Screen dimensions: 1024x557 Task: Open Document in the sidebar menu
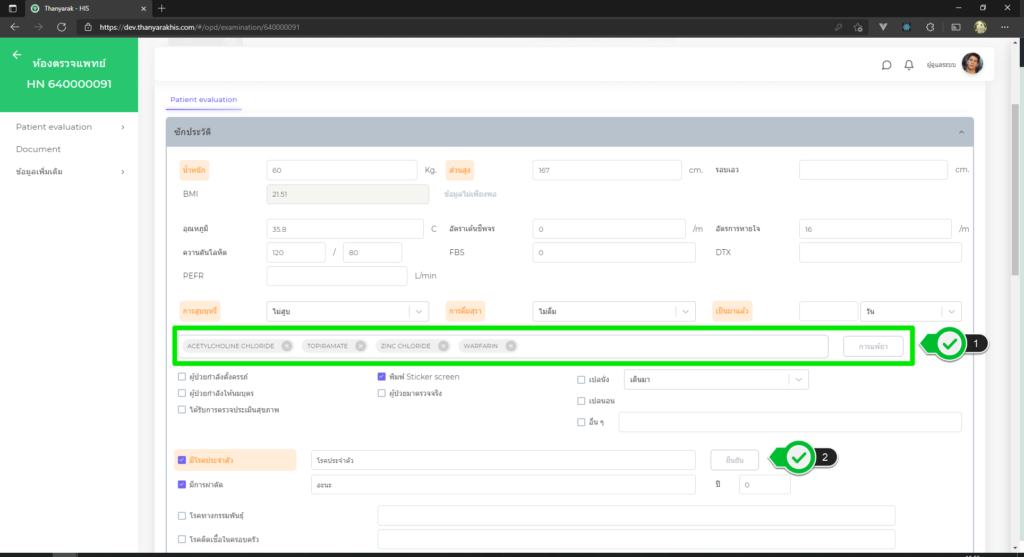(38, 149)
